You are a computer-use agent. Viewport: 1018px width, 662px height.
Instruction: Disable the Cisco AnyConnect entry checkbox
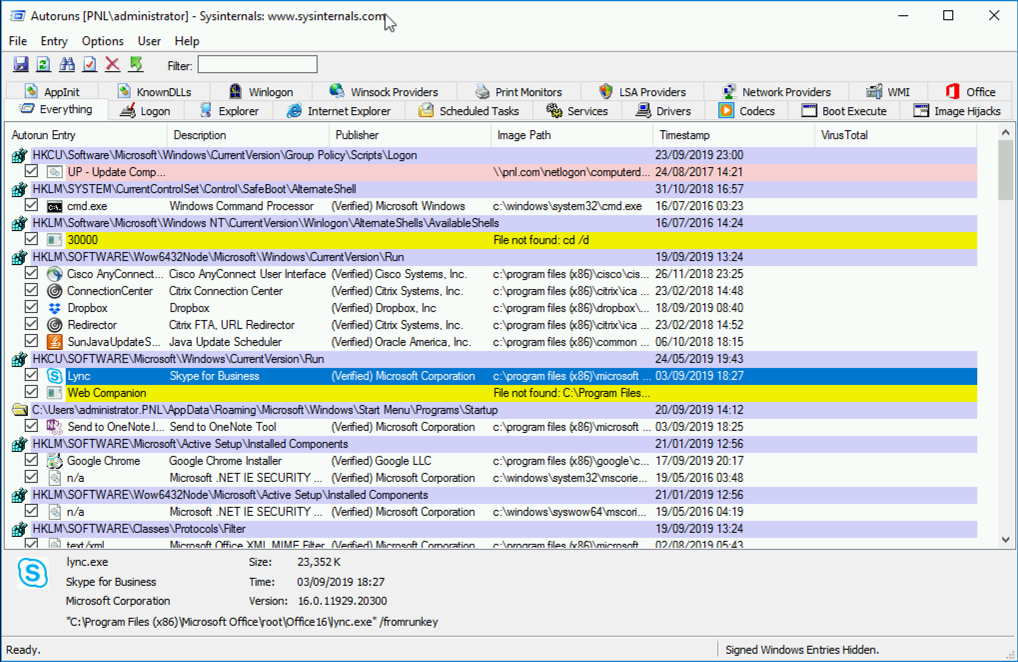click(31, 273)
